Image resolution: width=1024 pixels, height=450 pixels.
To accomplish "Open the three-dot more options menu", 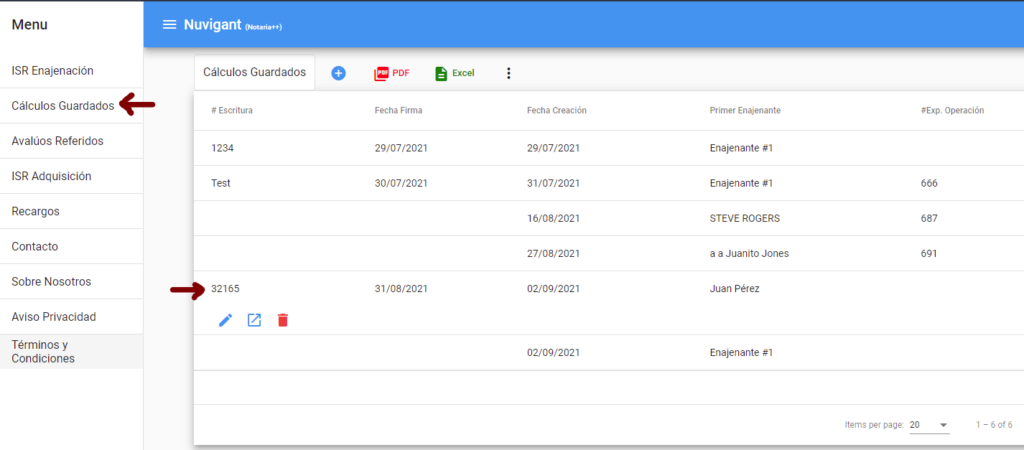I will pos(509,73).
